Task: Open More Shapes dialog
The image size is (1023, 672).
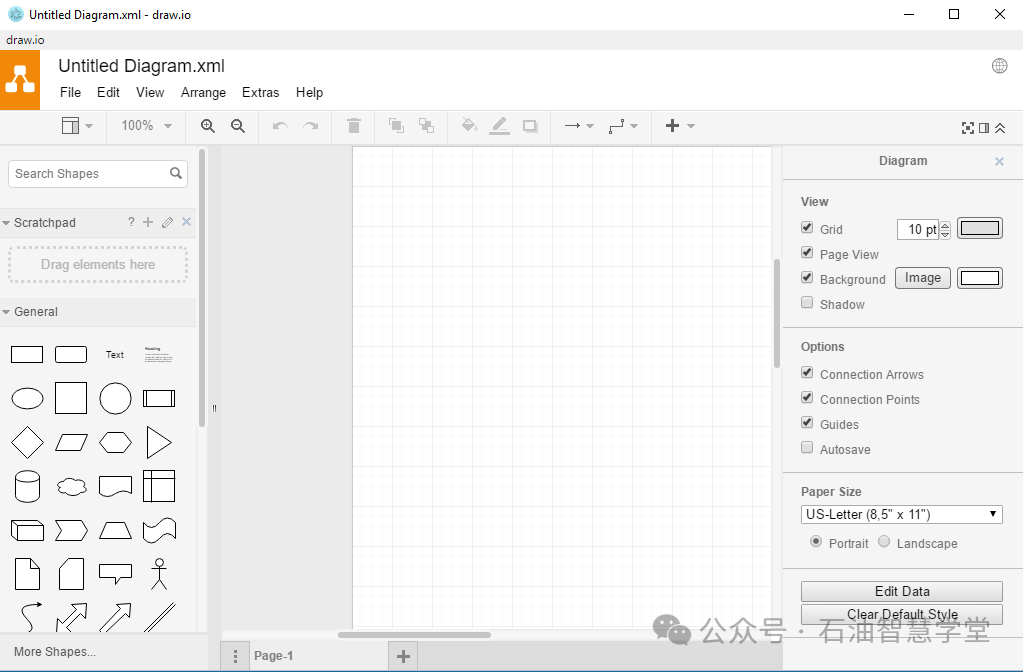Action: tap(55, 652)
